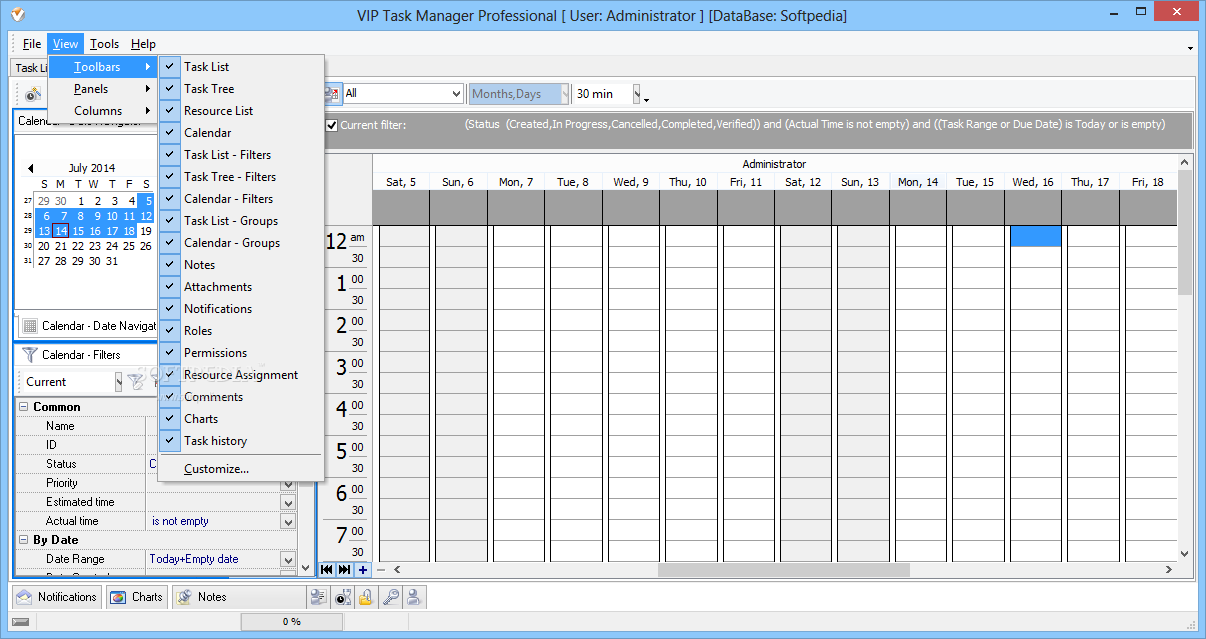Switch to the Charts bottom tab

tap(137, 597)
